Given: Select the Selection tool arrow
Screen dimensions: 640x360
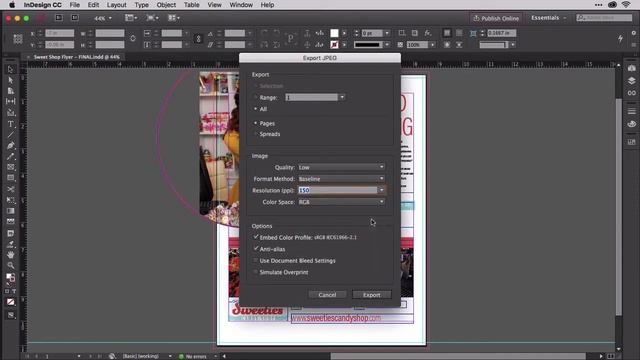Looking at the screenshot, I should (x=11, y=69).
